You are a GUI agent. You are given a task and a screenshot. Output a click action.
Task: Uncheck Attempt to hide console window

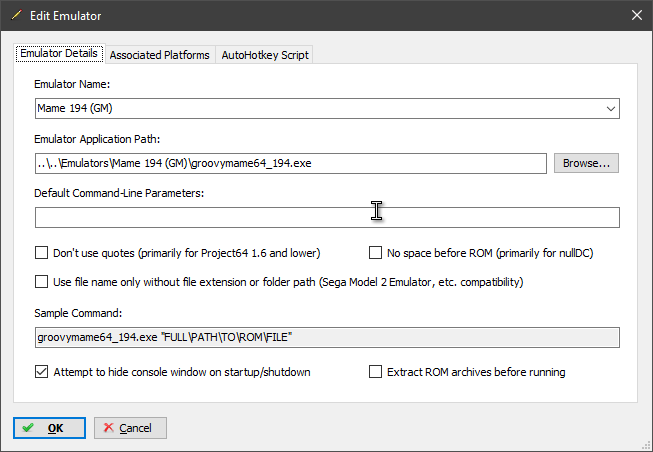click(x=42, y=372)
